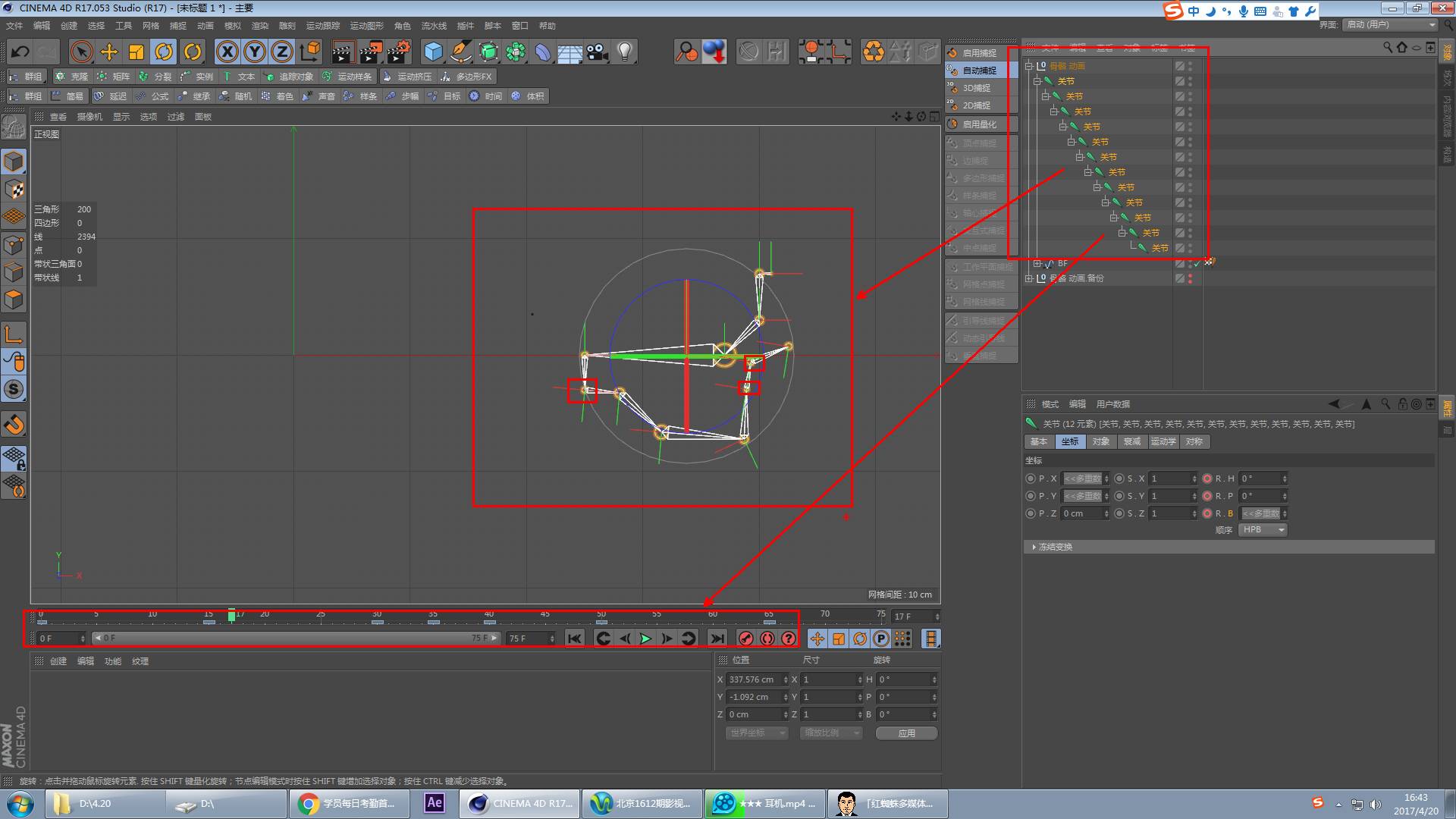Open the HPB rotation order dropdown
Viewport: 1456px width, 819px height.
1263,530
